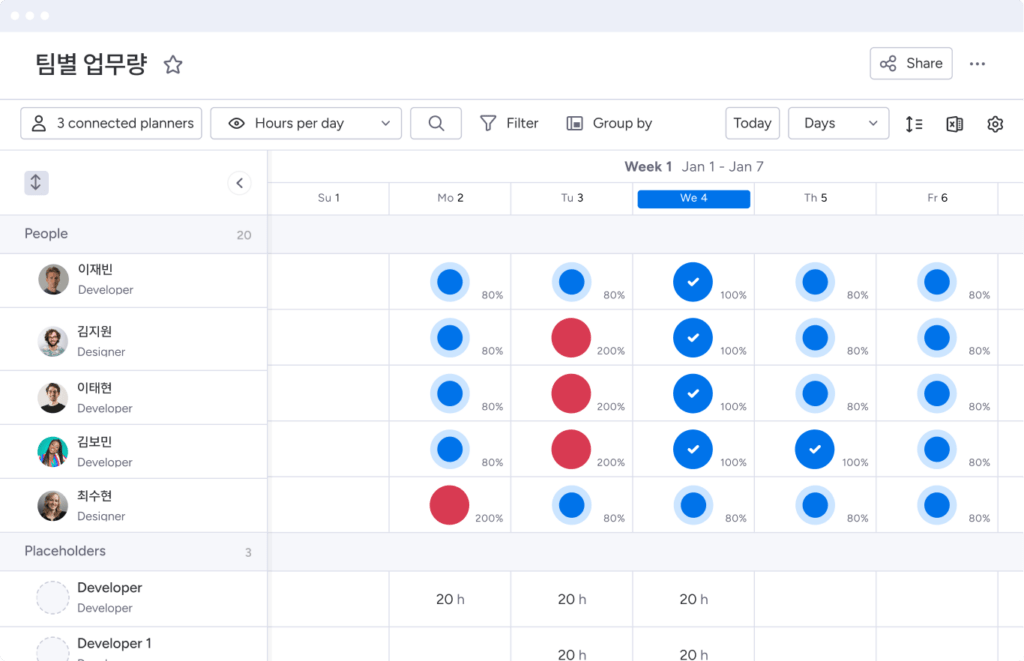Select the We 4 day column header
1024x661 pixels.
693,198
